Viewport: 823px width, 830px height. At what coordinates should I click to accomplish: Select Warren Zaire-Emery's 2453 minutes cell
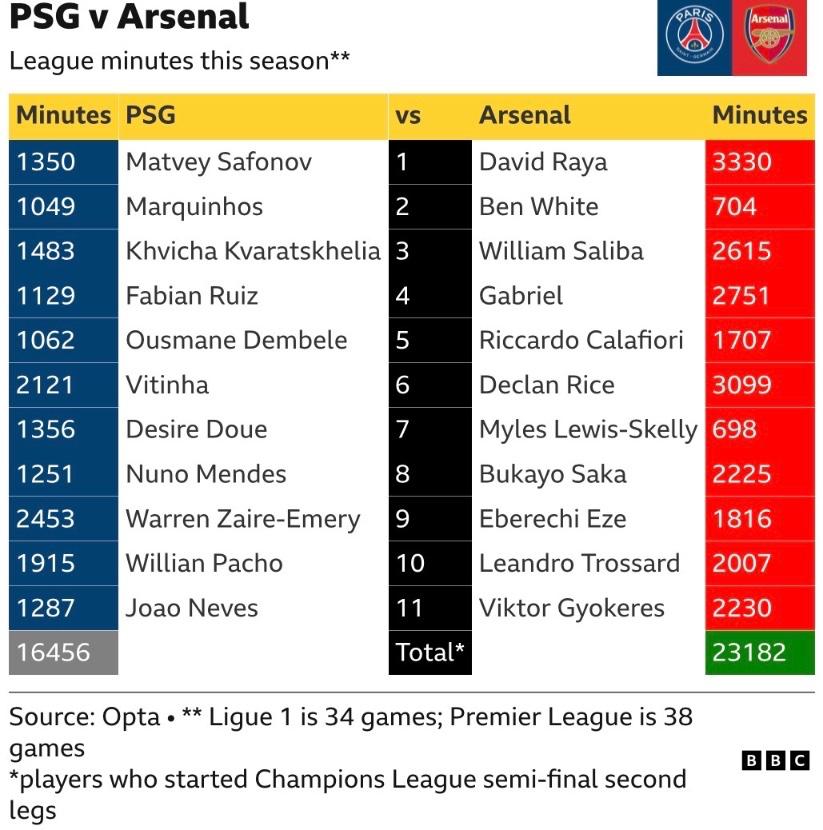coord(64,519)
